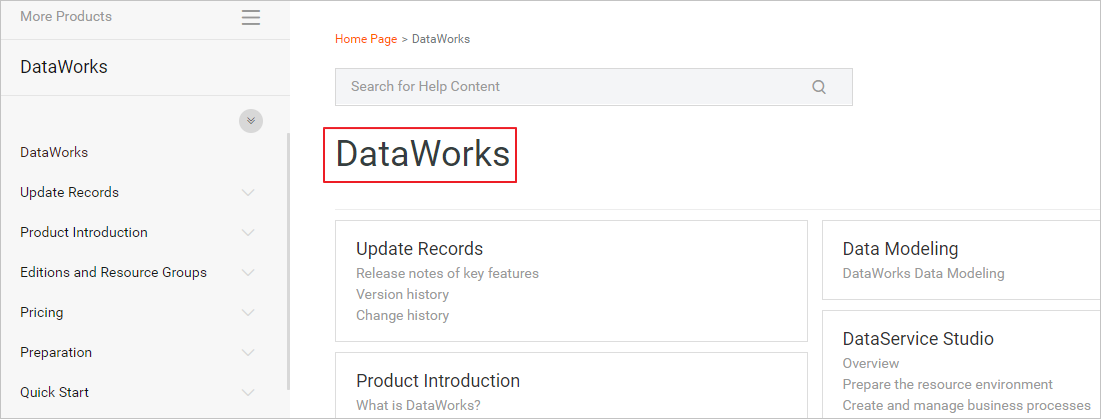Focus the Search for Help Content field
This screenshot has height=419, width=1101.
point(593,87)
